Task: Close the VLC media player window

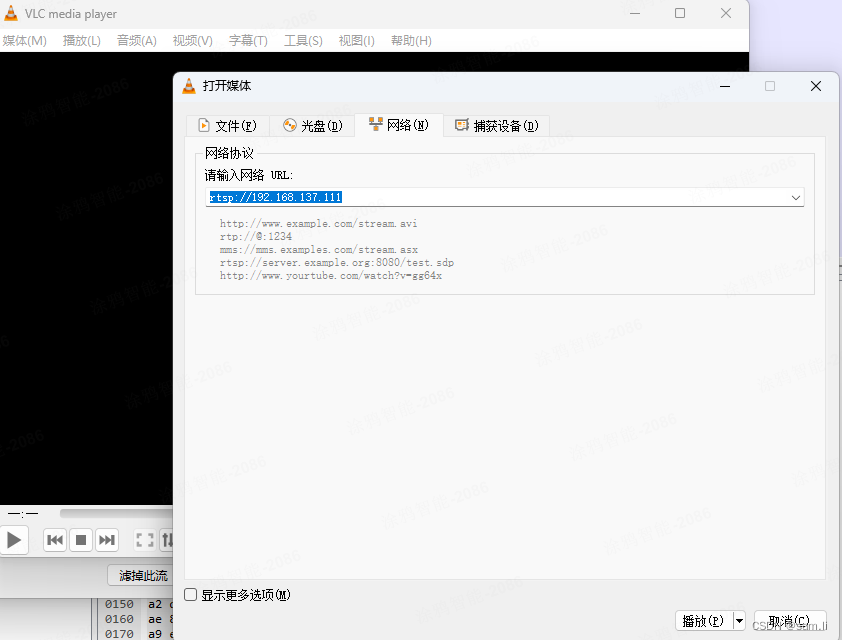Action: click(726, 13)
